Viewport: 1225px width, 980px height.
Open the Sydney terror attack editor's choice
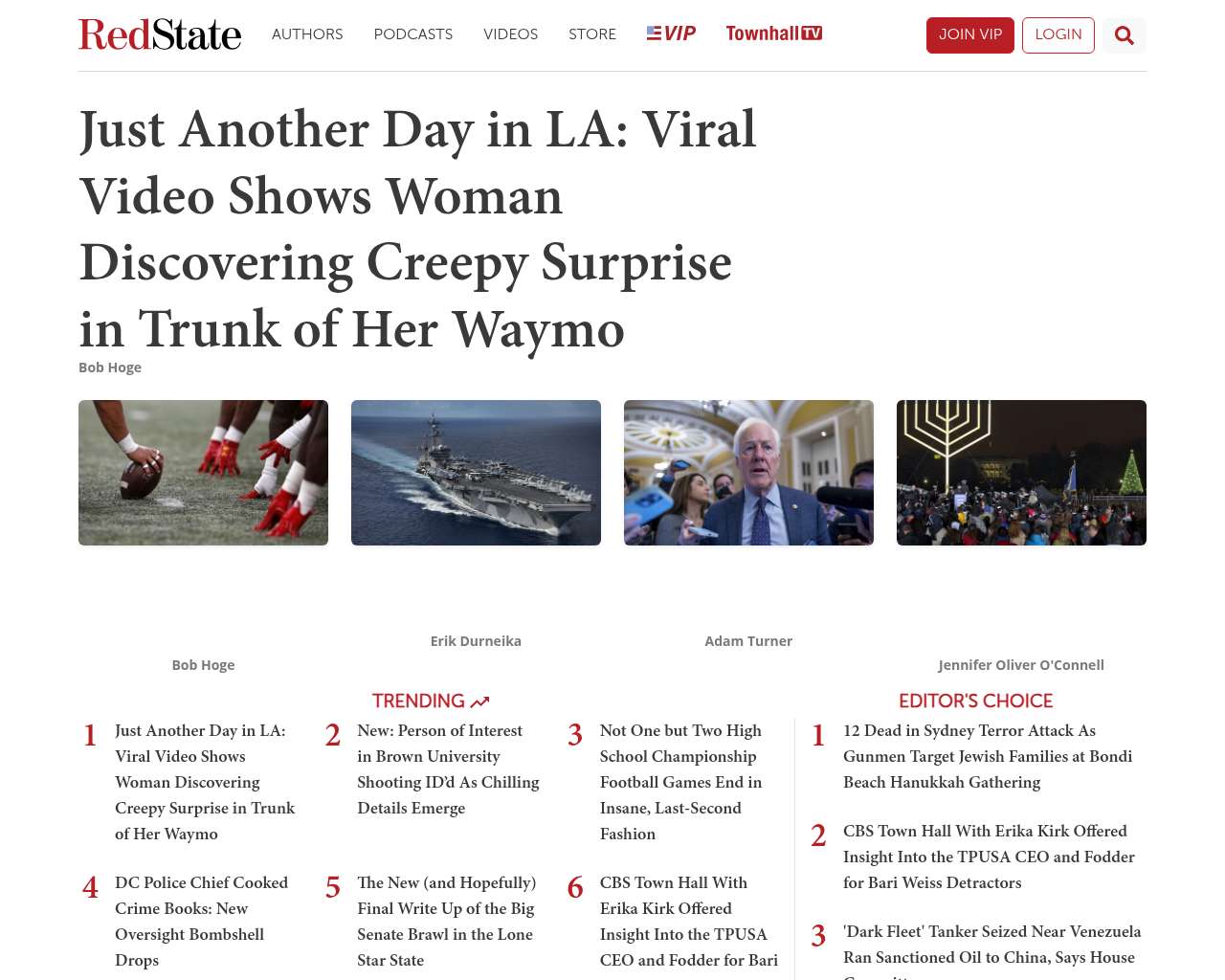pyautogui.click(x=990, y=756)
